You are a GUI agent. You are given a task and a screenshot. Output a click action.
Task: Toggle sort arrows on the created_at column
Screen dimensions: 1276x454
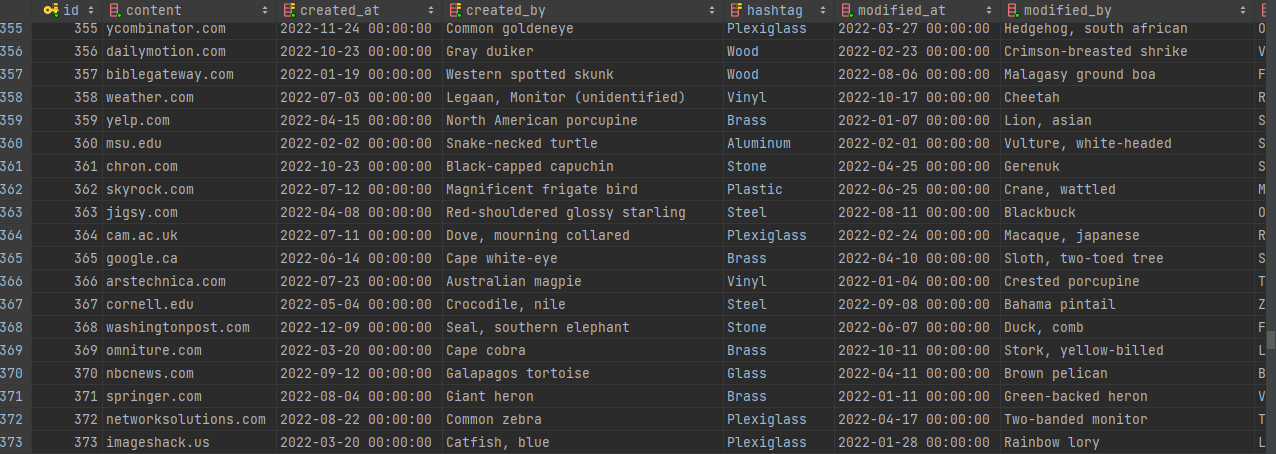[x=432, y=10]
